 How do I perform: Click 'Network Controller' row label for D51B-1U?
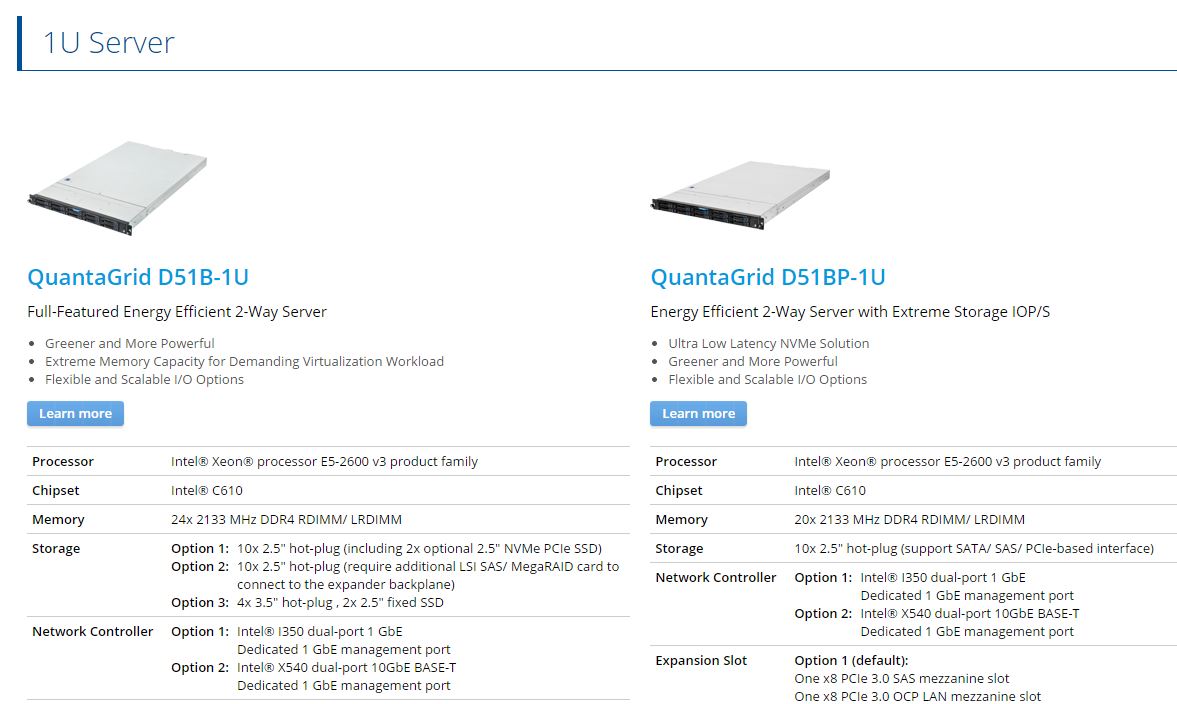pyautogui.click(x=92, y=631)
